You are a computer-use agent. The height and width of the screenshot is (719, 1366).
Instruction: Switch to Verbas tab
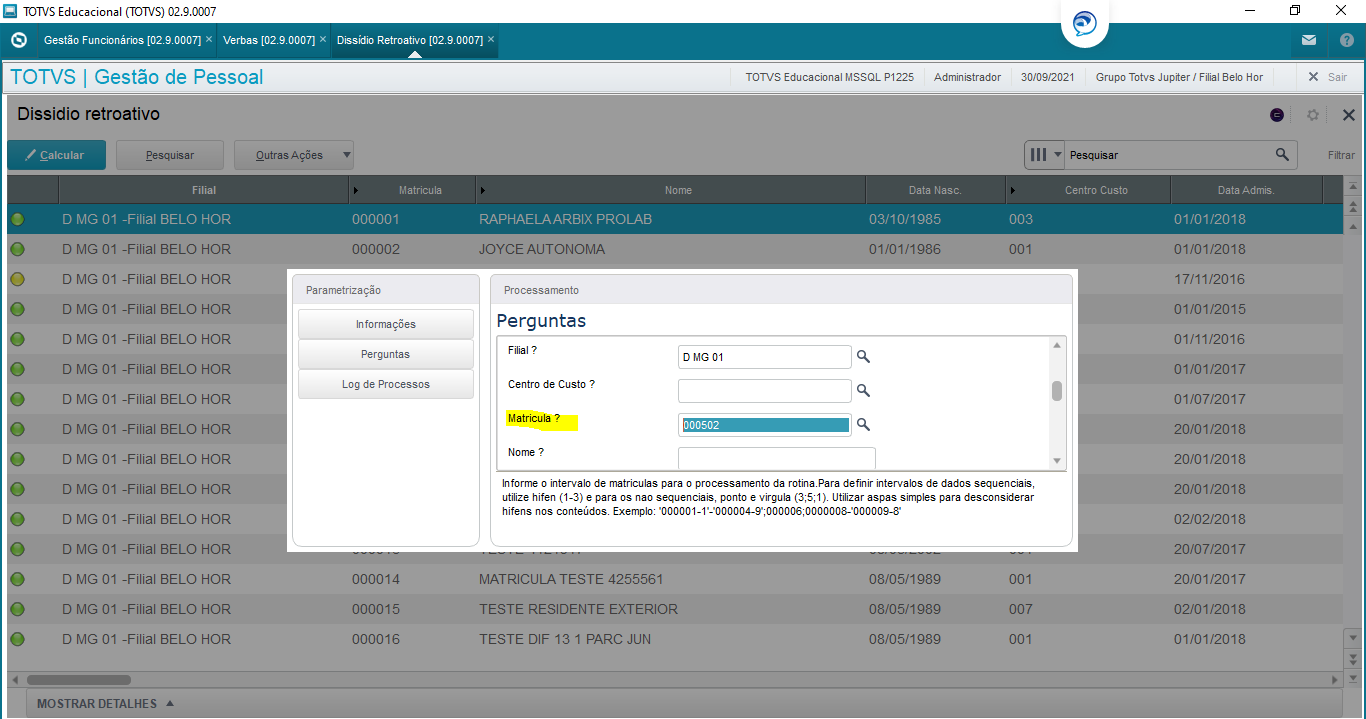(268, 40)
